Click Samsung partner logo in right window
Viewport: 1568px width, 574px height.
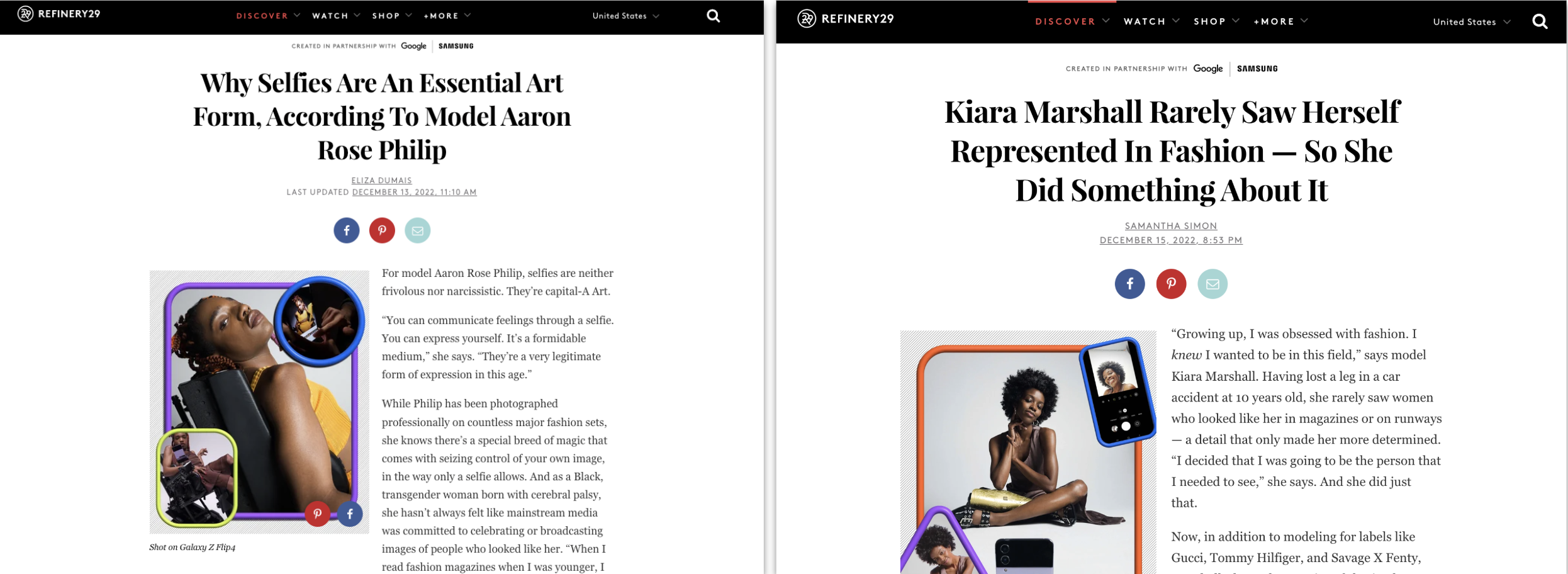click(1257, 69)
